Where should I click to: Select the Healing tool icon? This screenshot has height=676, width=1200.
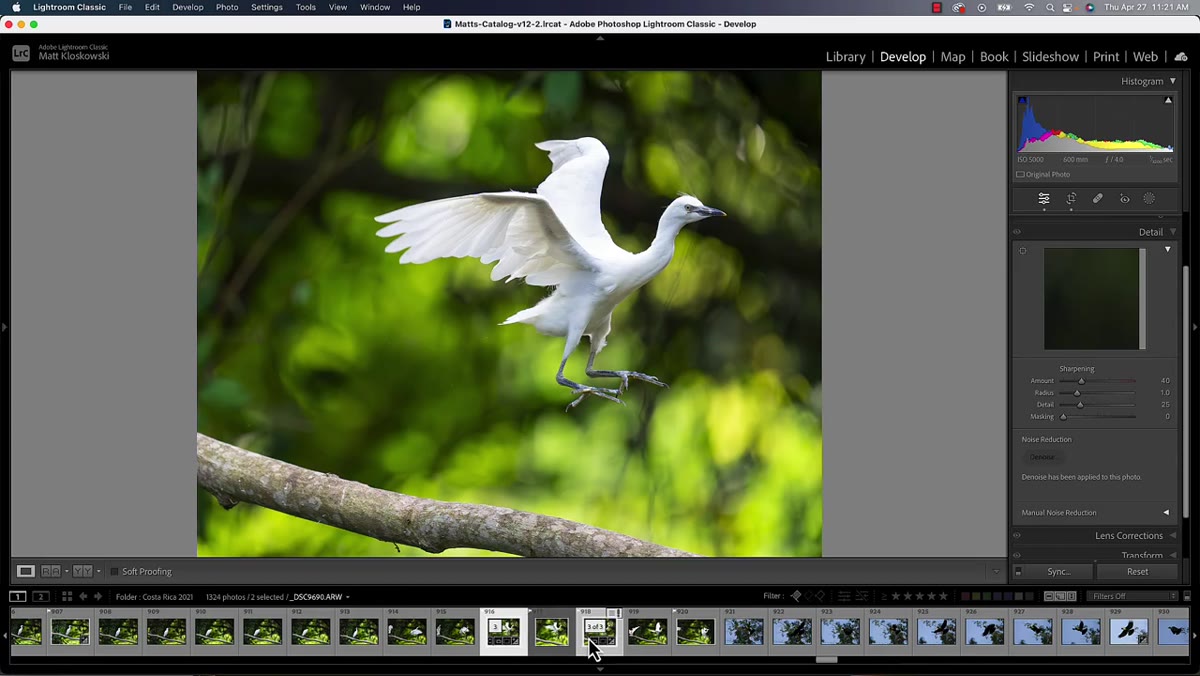click(x=1098, y=199)
